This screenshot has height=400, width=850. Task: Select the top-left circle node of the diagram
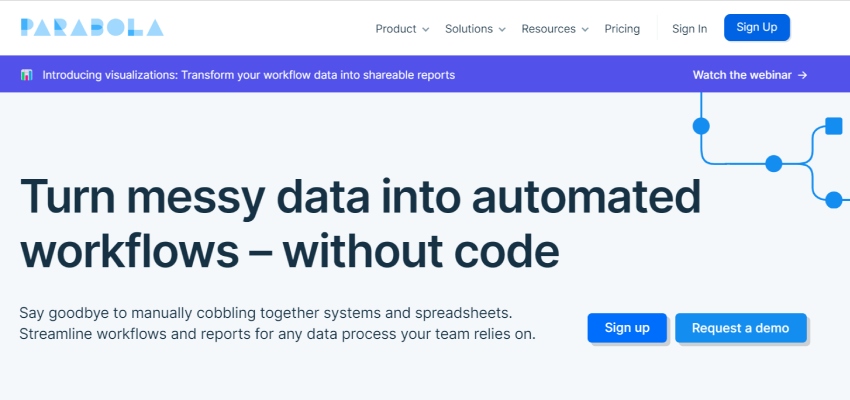(x=701, y=126)
